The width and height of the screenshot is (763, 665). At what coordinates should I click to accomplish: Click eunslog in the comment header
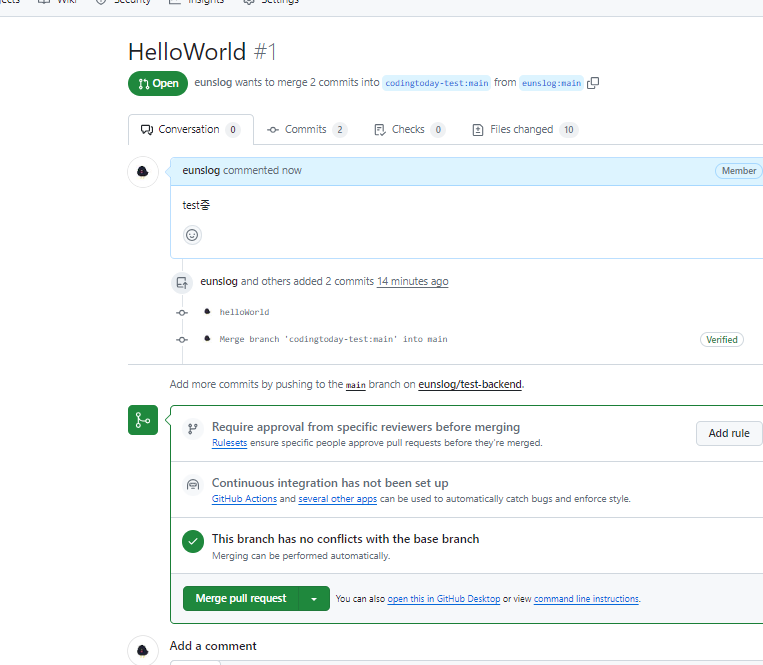[x=201, y=170]
